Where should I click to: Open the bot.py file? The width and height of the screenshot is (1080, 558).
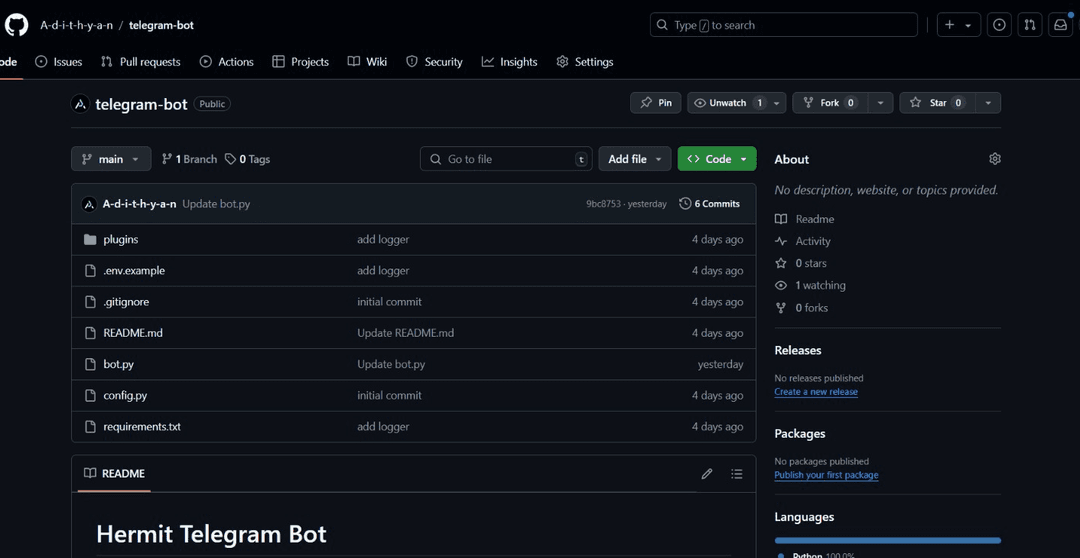coord(118,364)
